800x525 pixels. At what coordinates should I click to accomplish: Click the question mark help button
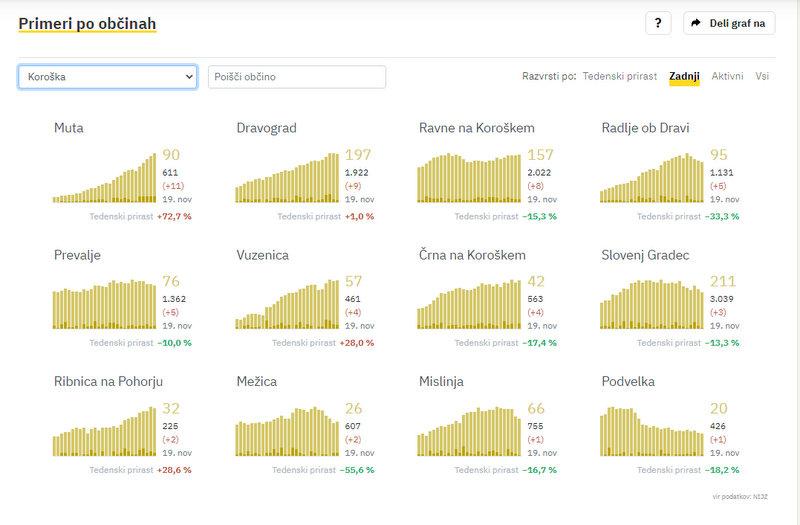pos(657,23)
